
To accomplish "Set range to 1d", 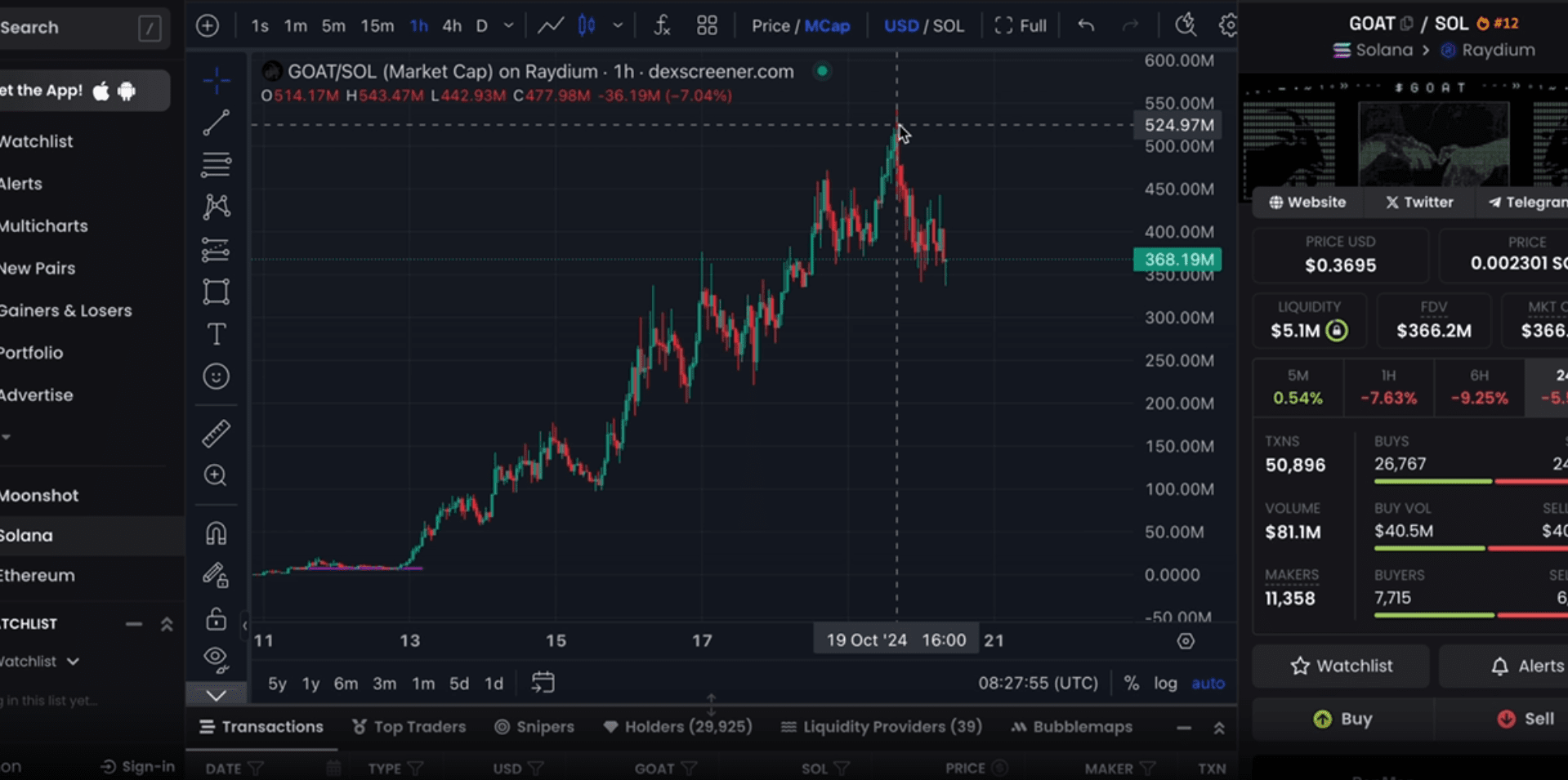I will click(494, 684).
